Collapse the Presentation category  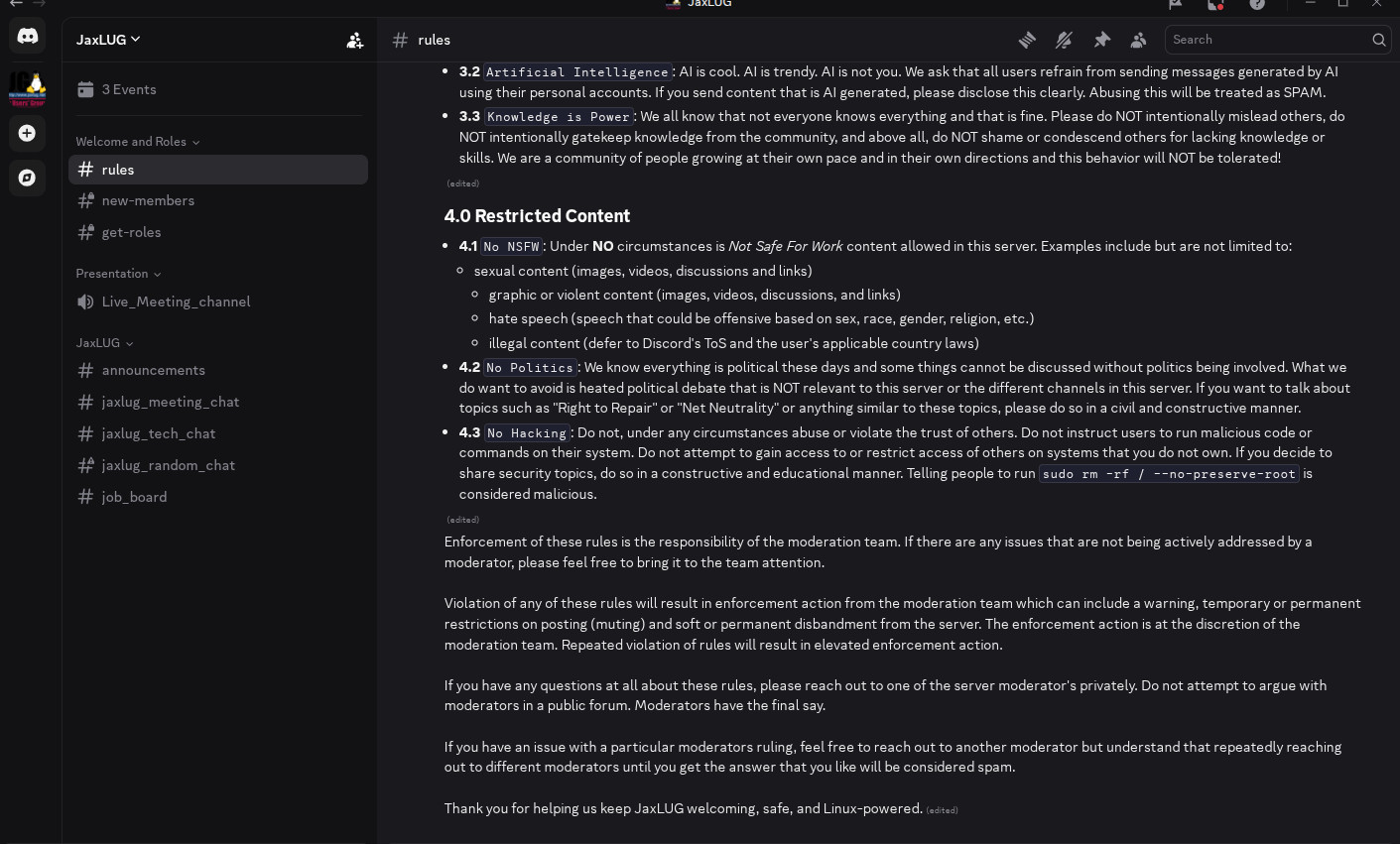(x=118, y=274)
